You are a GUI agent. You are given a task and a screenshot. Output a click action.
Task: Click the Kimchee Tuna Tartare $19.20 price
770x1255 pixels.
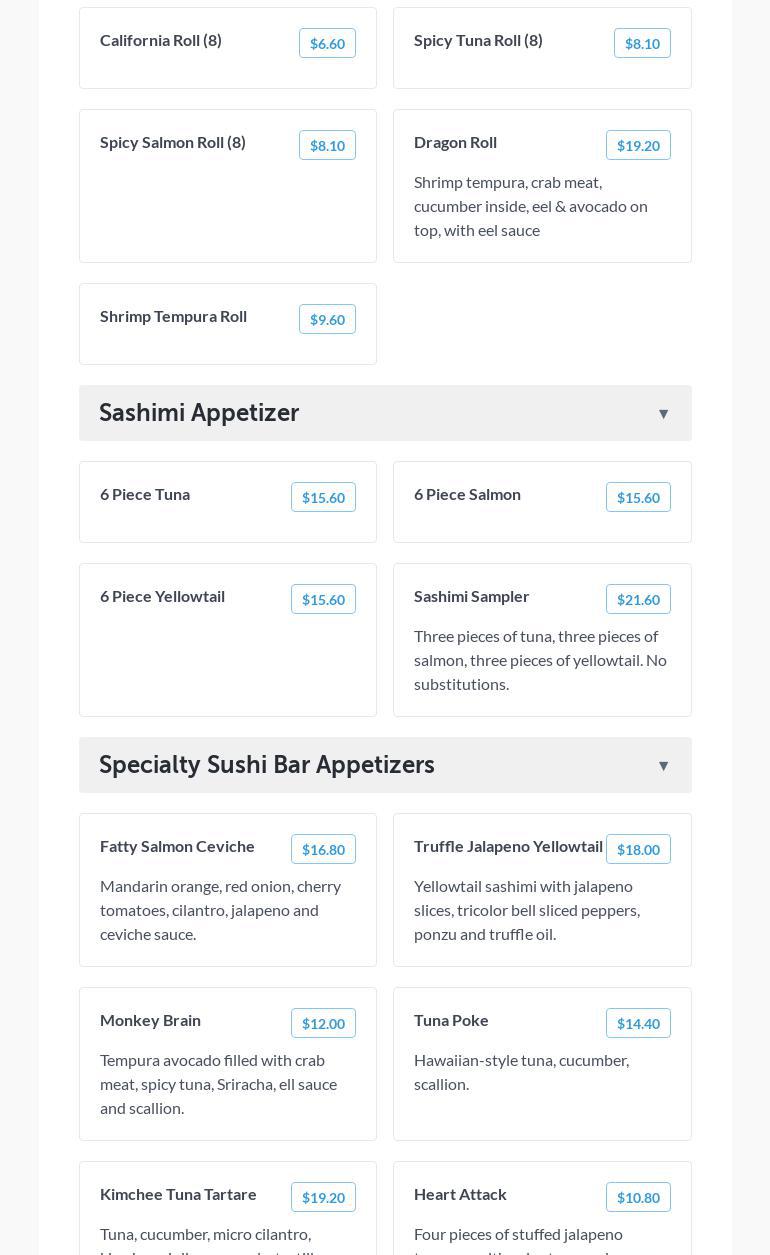pos(323,1198)
